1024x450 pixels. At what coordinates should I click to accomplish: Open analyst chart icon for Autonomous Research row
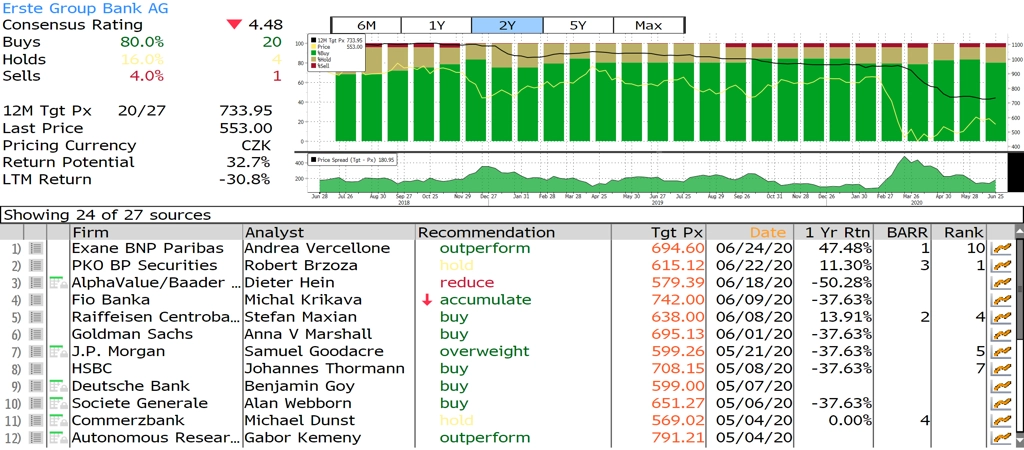[x=1000, y=438]
